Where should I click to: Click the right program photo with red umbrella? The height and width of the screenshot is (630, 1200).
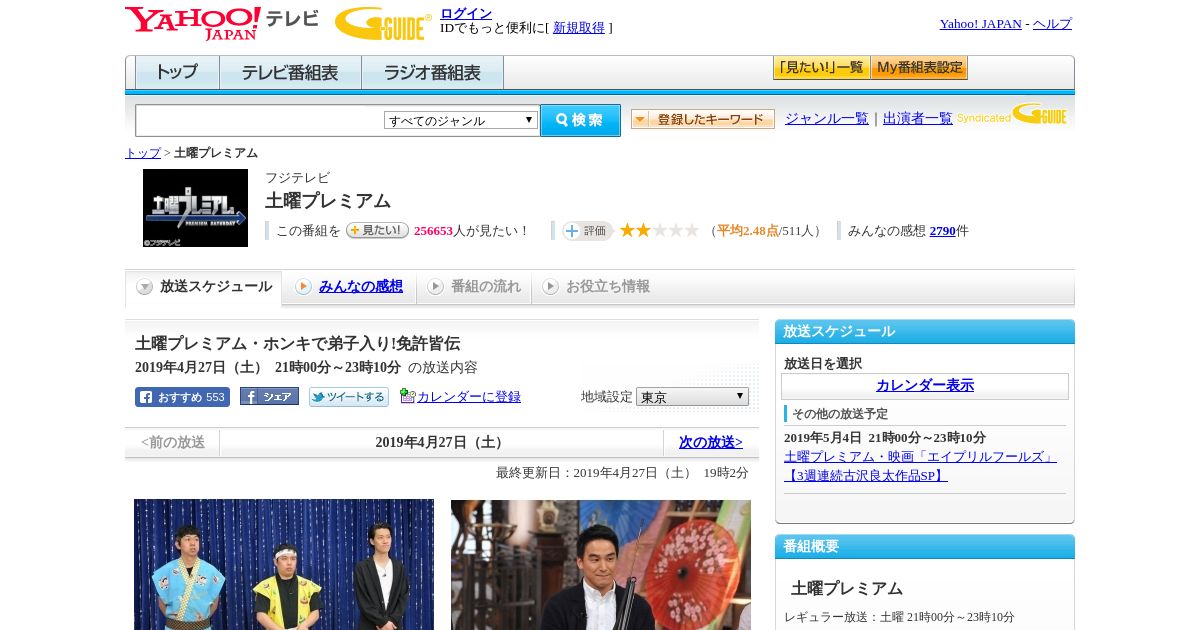click(x=601, y=565)
